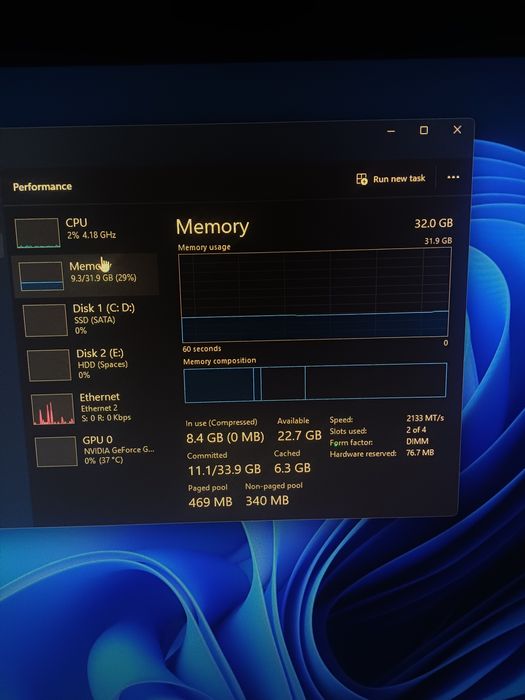
Task: Click the Cached 6.3 GB value
Action: pos(292,468)
